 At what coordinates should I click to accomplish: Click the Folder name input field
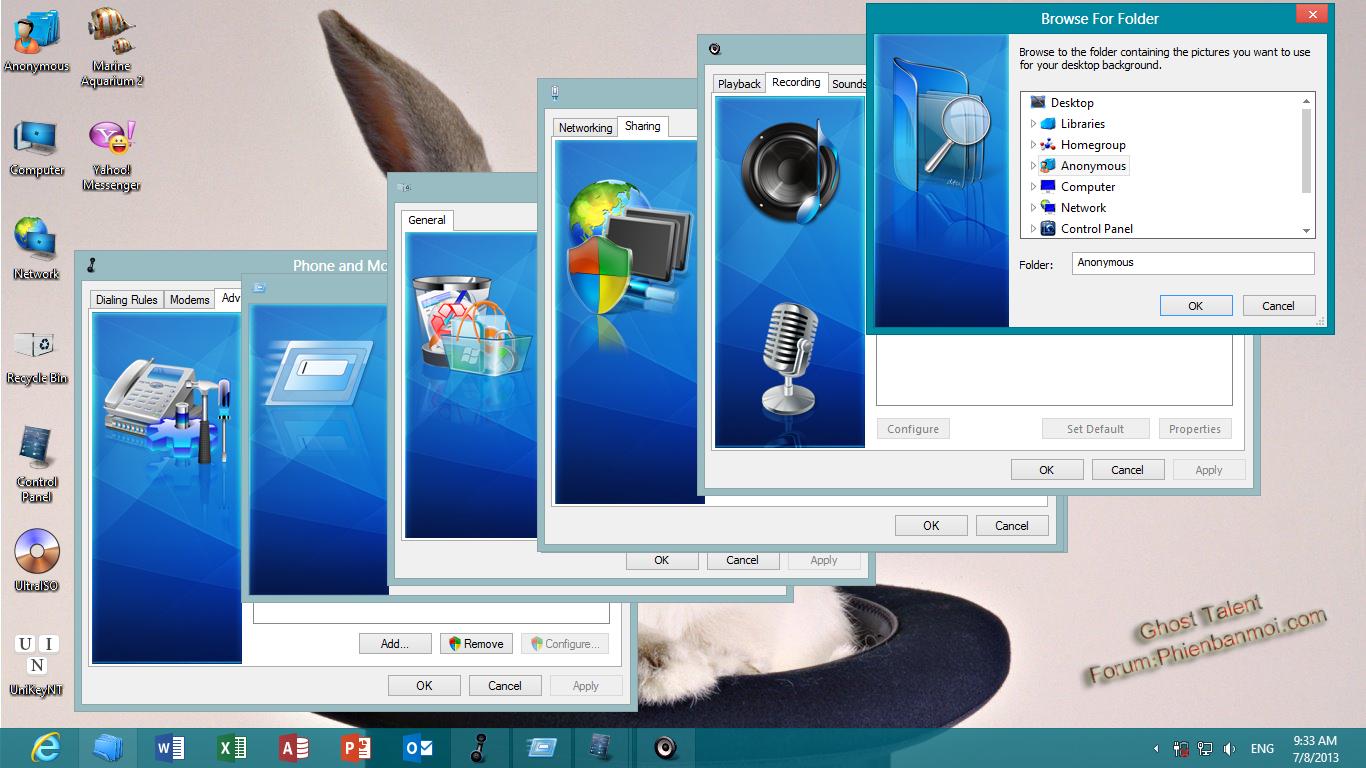click(1192, 263)
